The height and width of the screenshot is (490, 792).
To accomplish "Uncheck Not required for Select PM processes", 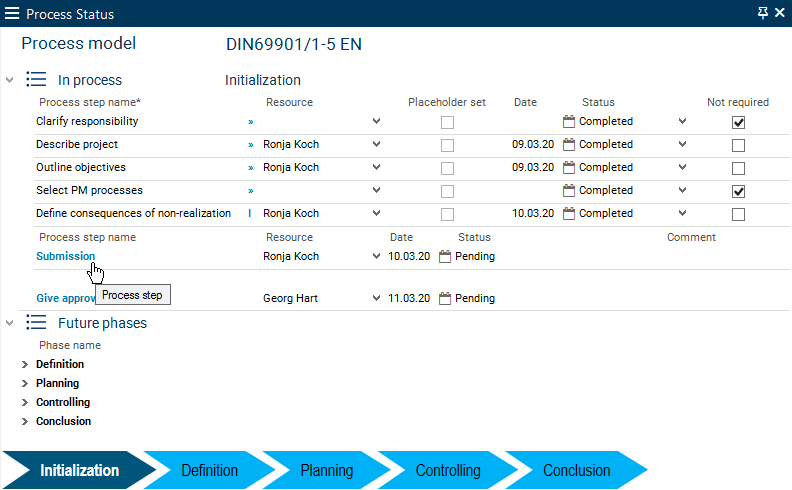I will [x=738, y=191].
